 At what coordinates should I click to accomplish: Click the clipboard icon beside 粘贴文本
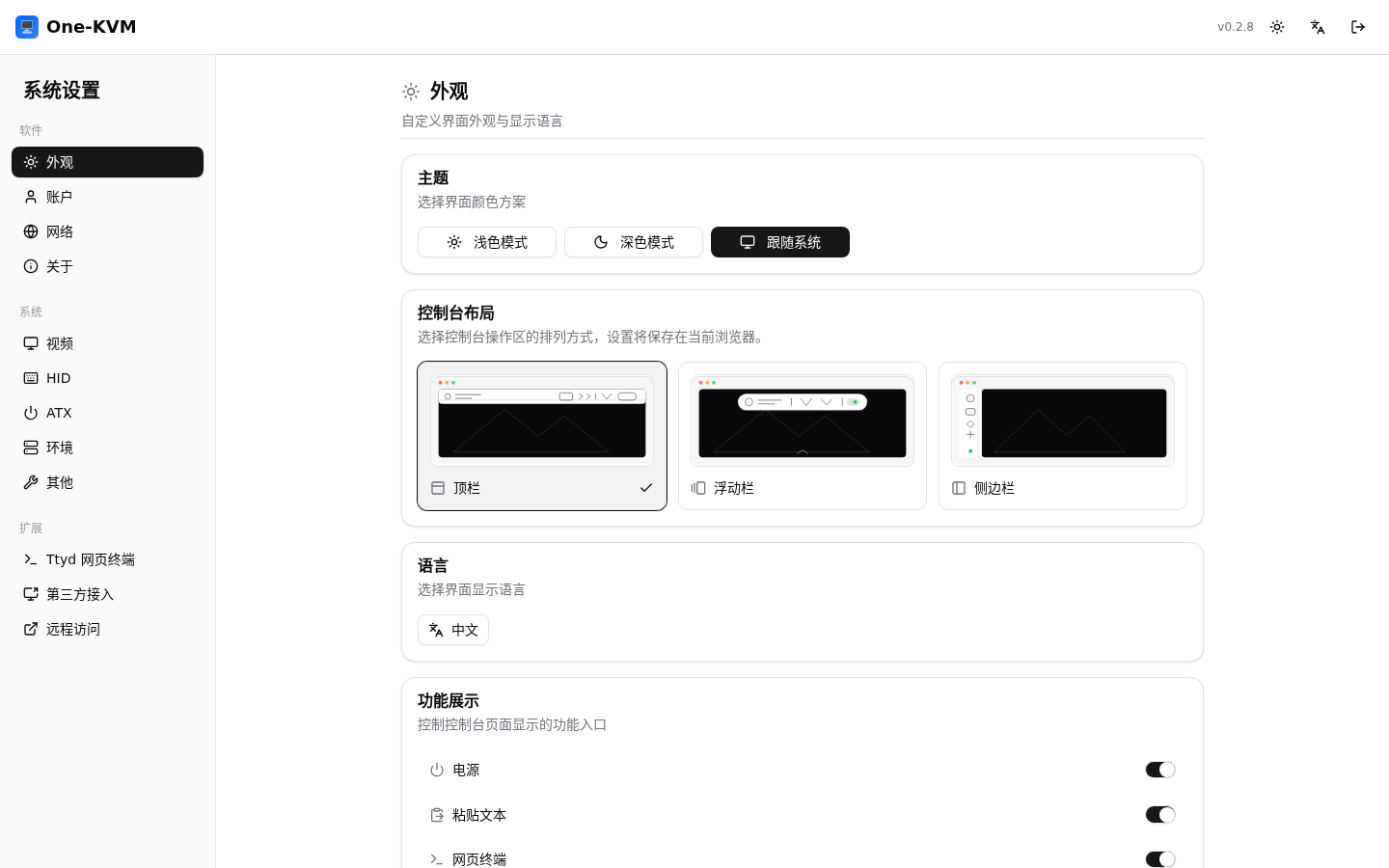pyautogui.click(x=437, y=815)
